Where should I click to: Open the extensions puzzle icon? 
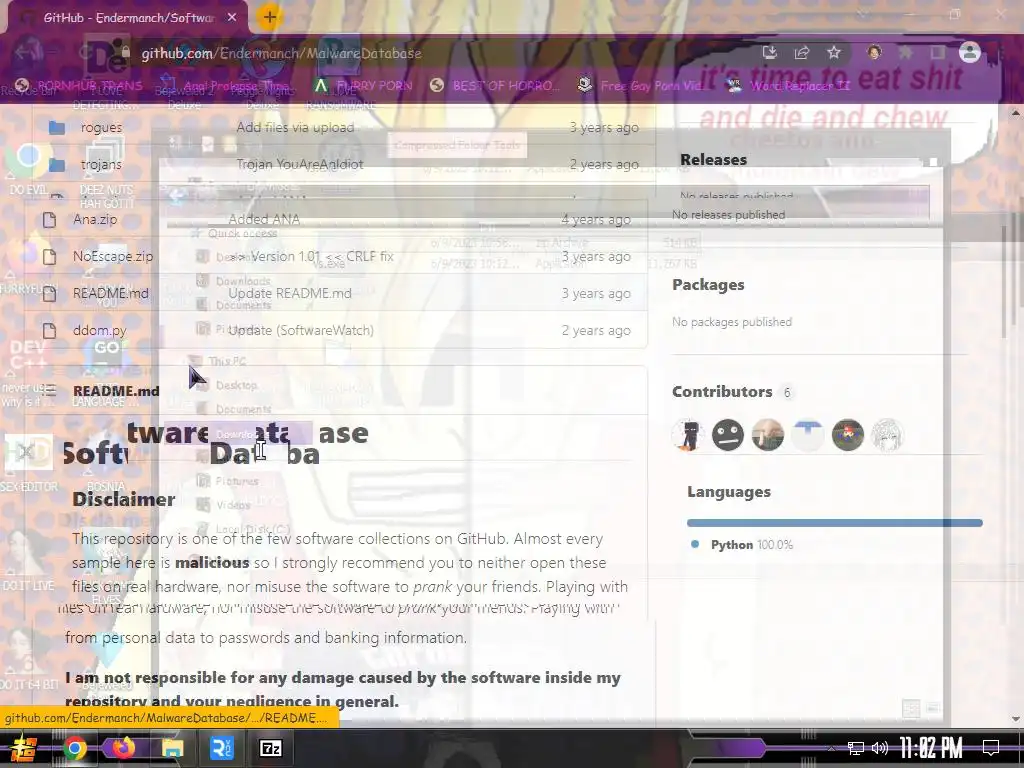(906, 53)
